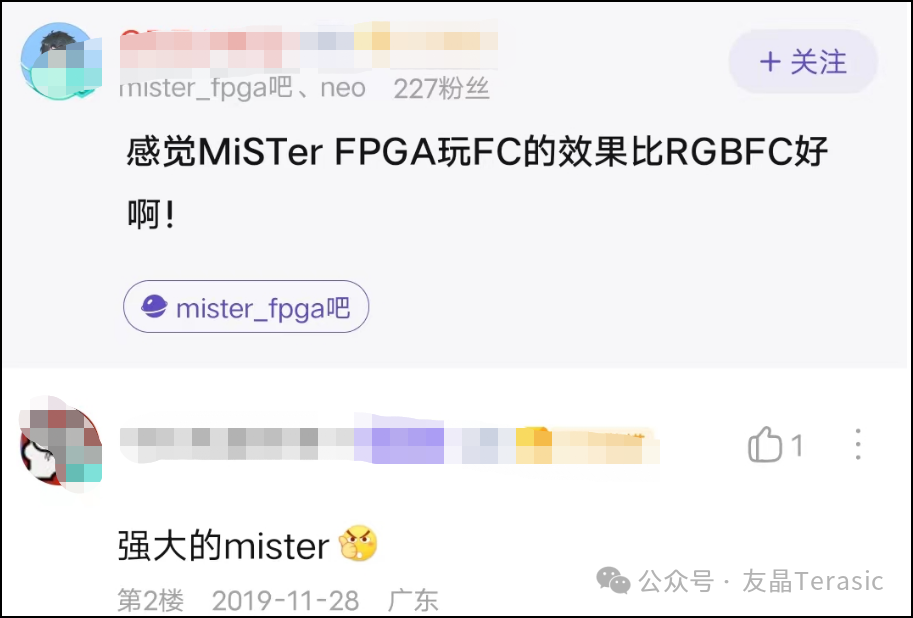913x618 pixels.
Task: Click the comment text 强大的mister
Action: tap(224, 546)
